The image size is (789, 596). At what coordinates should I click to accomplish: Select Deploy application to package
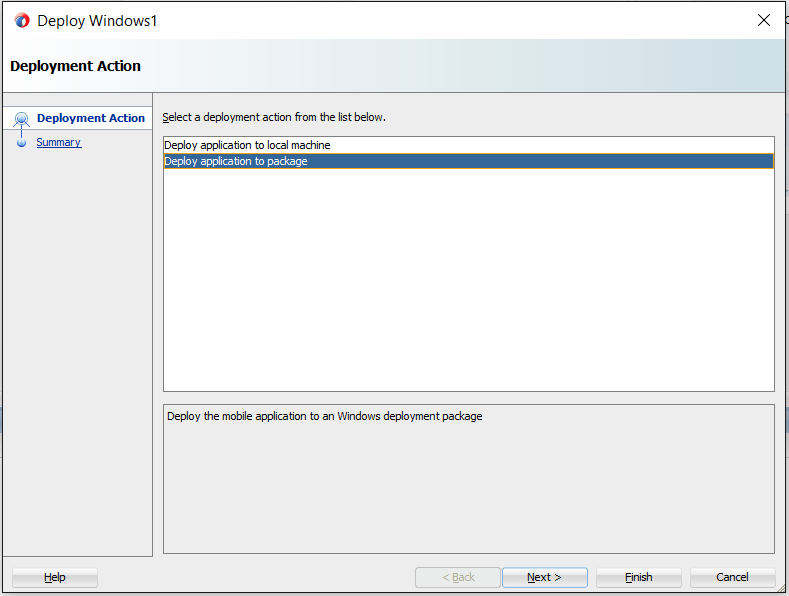coord(468,161)
